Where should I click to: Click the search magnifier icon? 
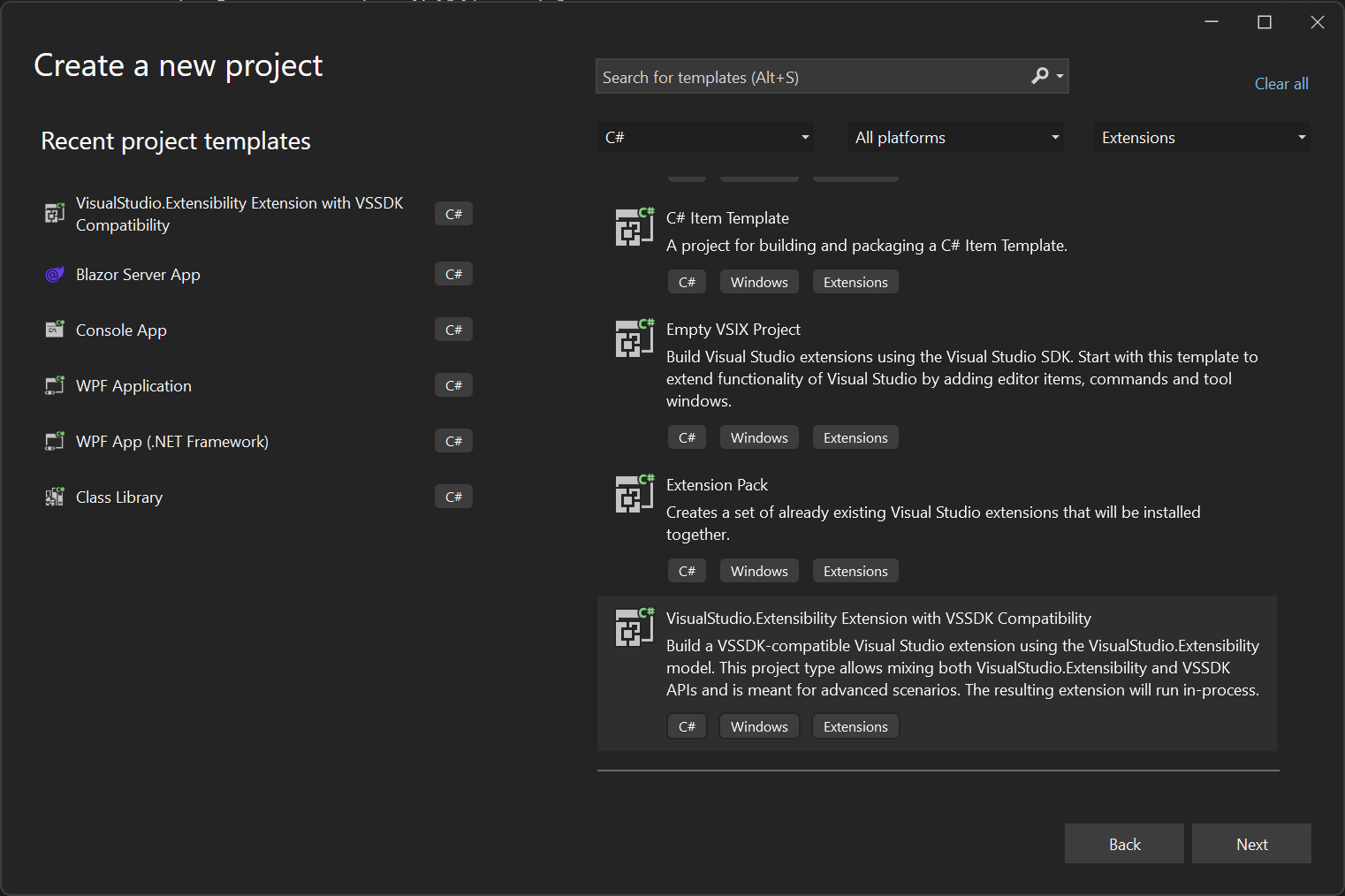(x=1039, y=76)
